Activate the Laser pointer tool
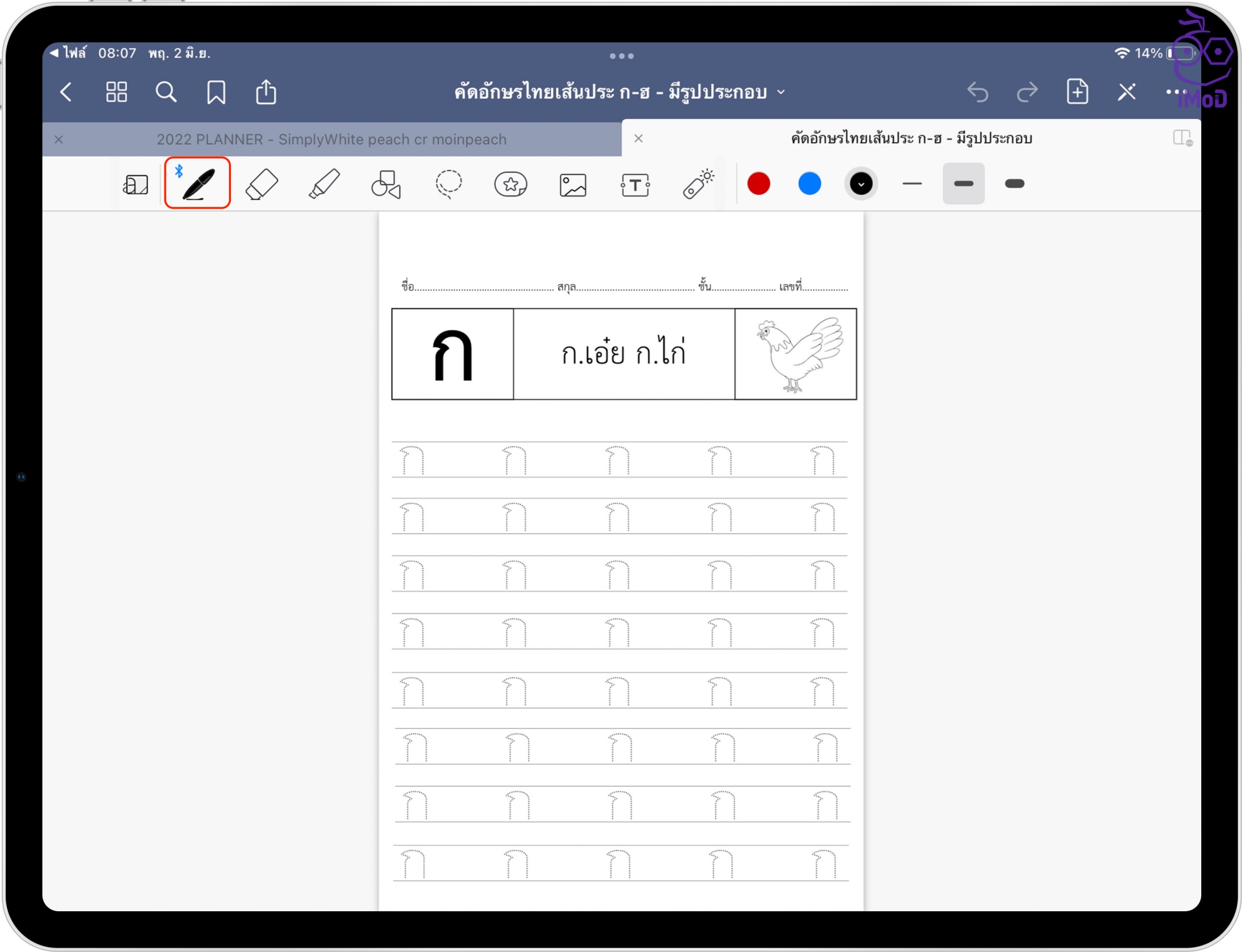Image resolution: width=1242 pixels, height=952 pixels. (x=698, y=184)
